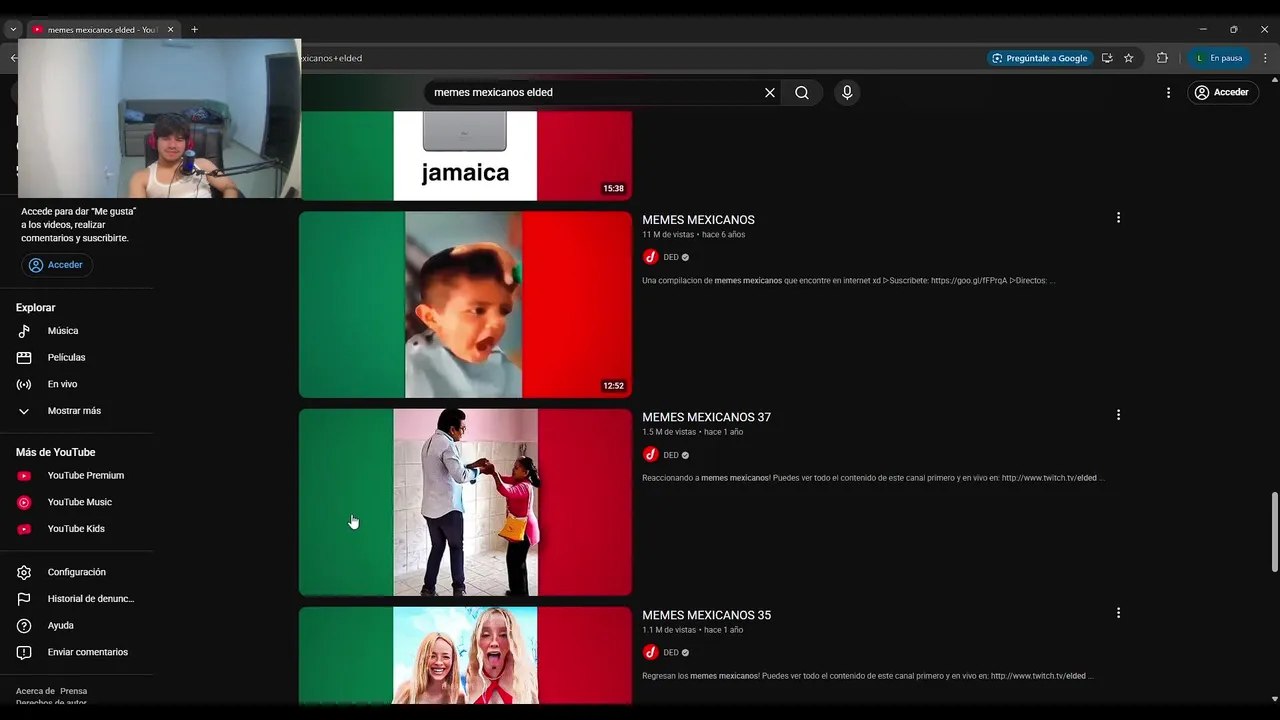Click the MEMES MEXICANOS 37 description text

pos(873,478)
